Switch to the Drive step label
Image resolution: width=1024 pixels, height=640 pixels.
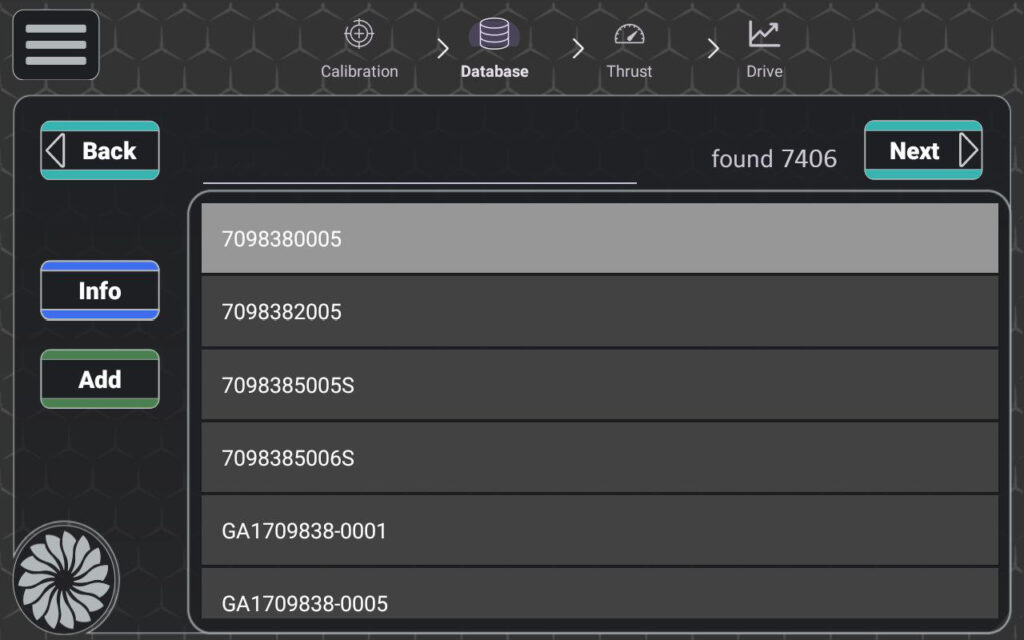764,72
